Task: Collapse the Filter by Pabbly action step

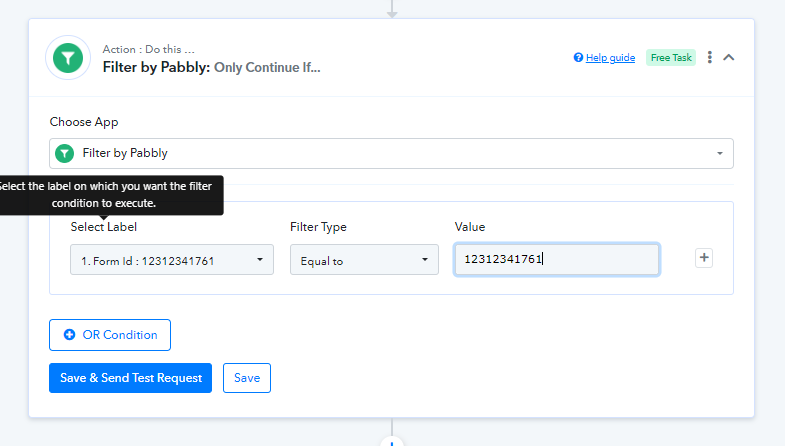Action: pyautogui.click(x=729, y=58)
